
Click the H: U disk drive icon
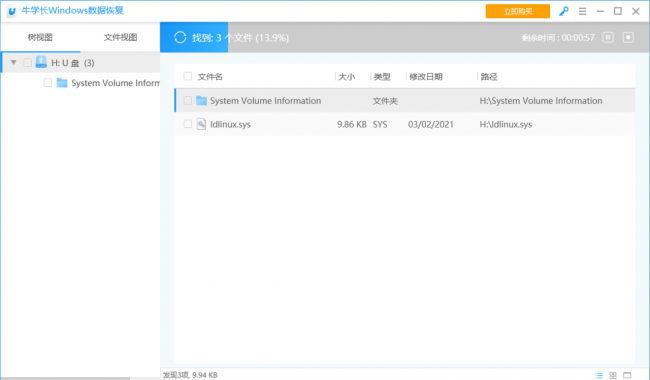(x=41, y=62)
